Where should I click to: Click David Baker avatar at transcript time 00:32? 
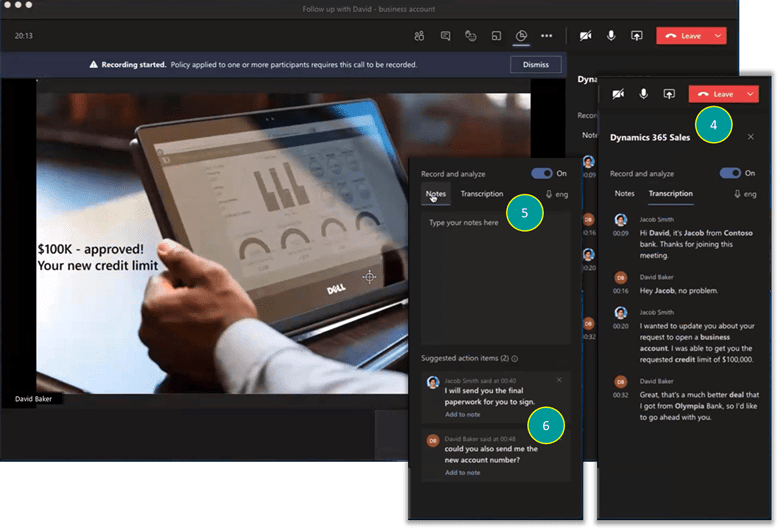[620, 382]
